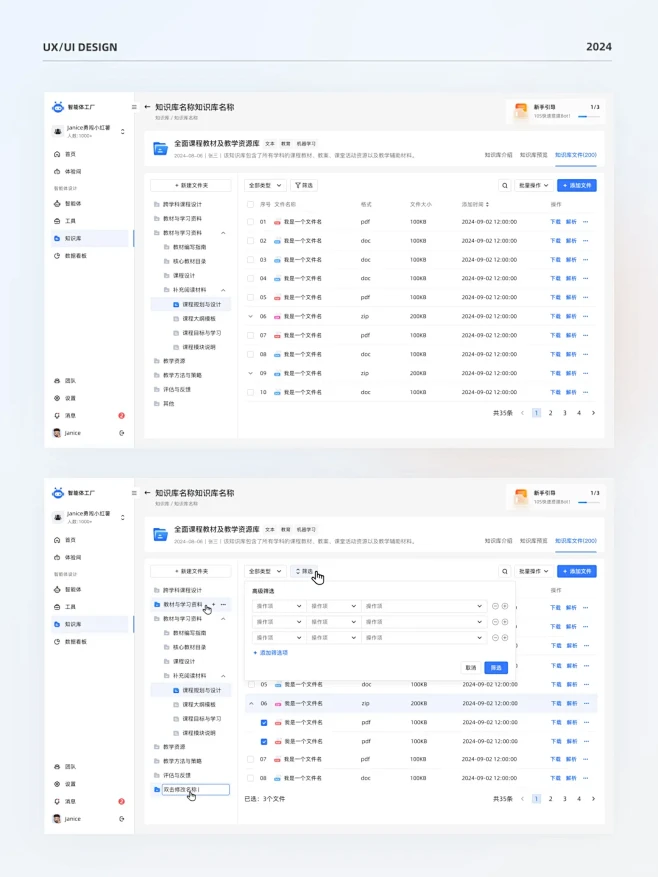Open 数据看板 in the upper mockup sidebar
Viewport: 658px width, 877px height.
pos(76,256)
